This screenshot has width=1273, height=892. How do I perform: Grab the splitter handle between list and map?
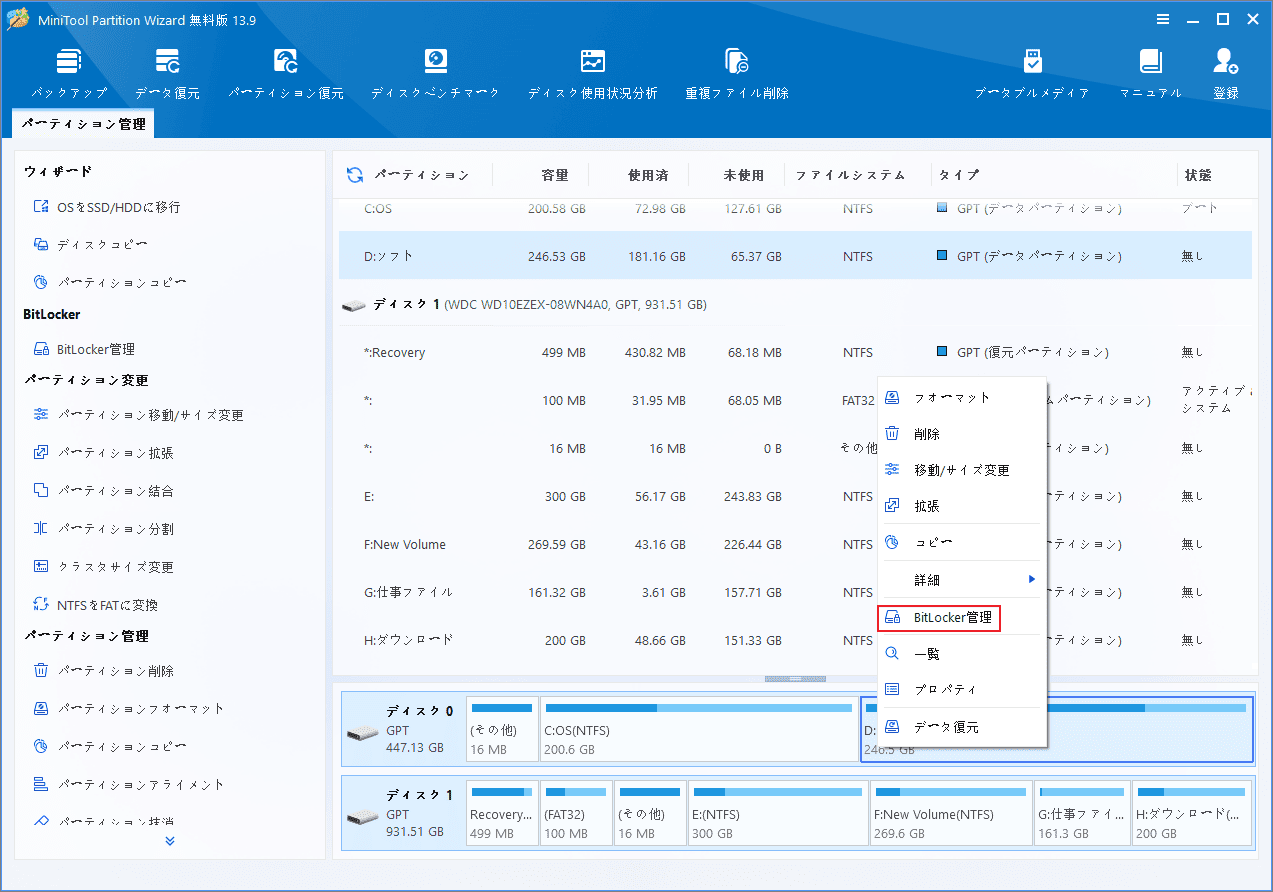795,679
